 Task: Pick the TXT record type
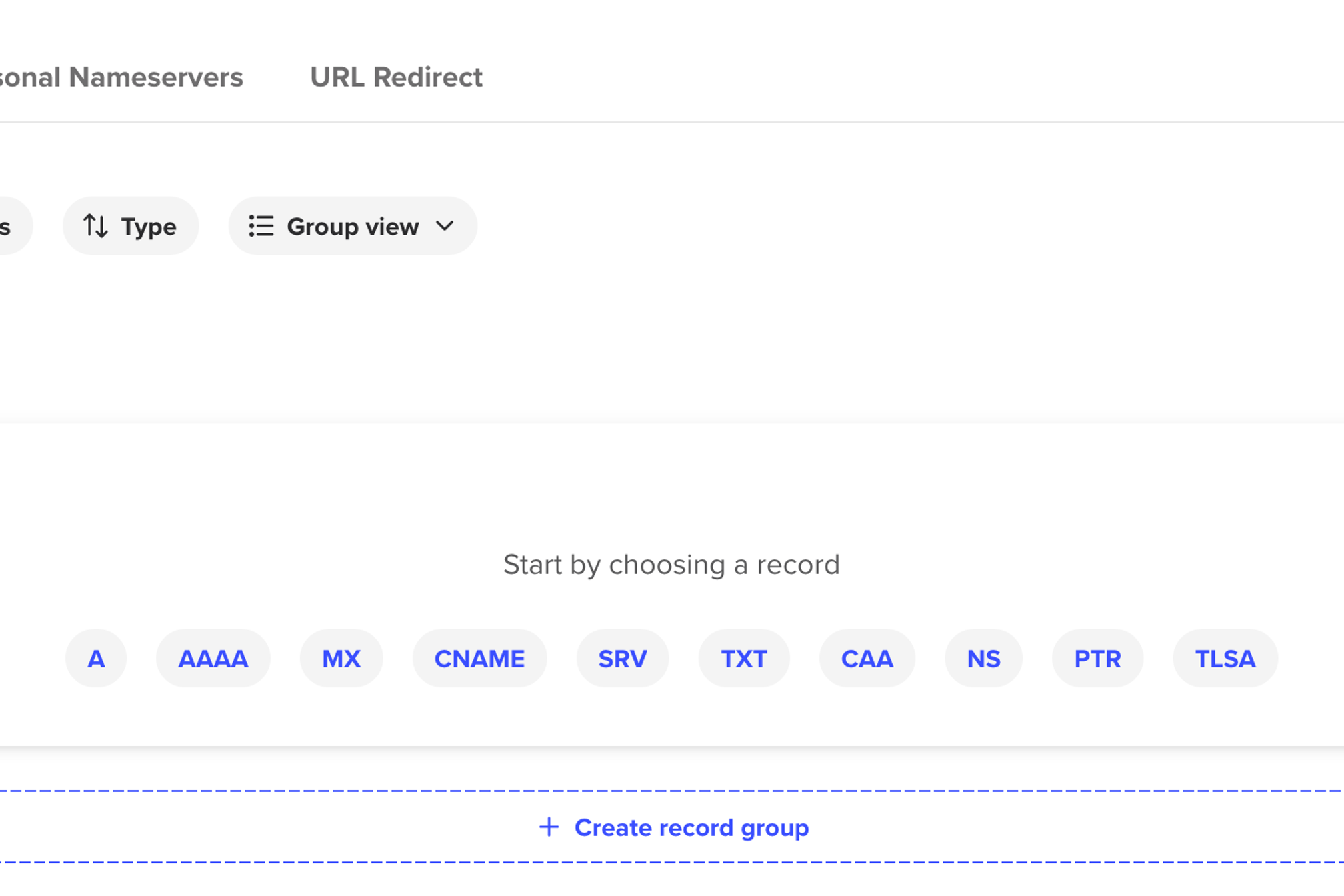pyautogui.click(x=744, y=659)
